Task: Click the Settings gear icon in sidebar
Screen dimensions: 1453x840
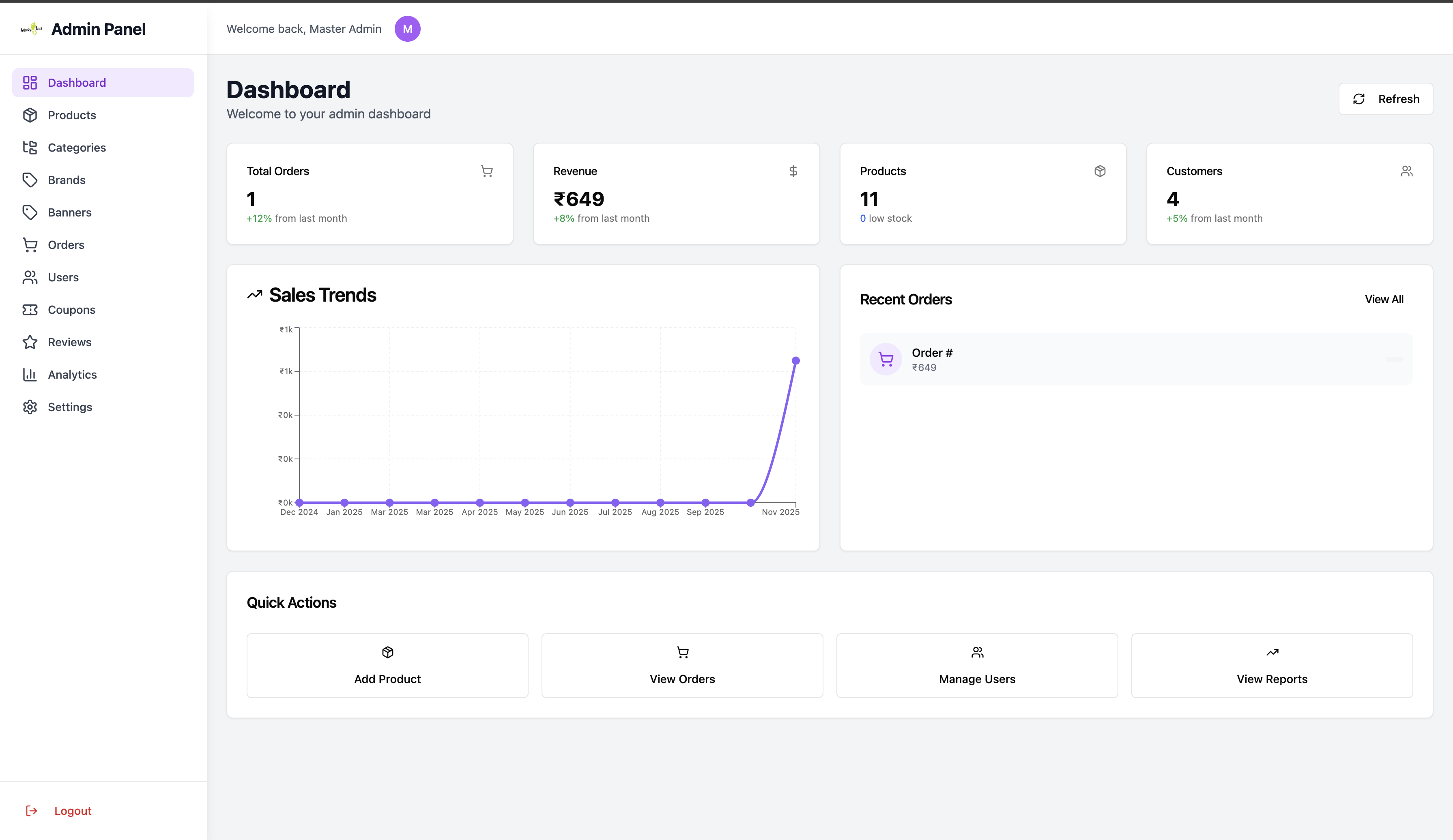Action: (x=30, y=407)
